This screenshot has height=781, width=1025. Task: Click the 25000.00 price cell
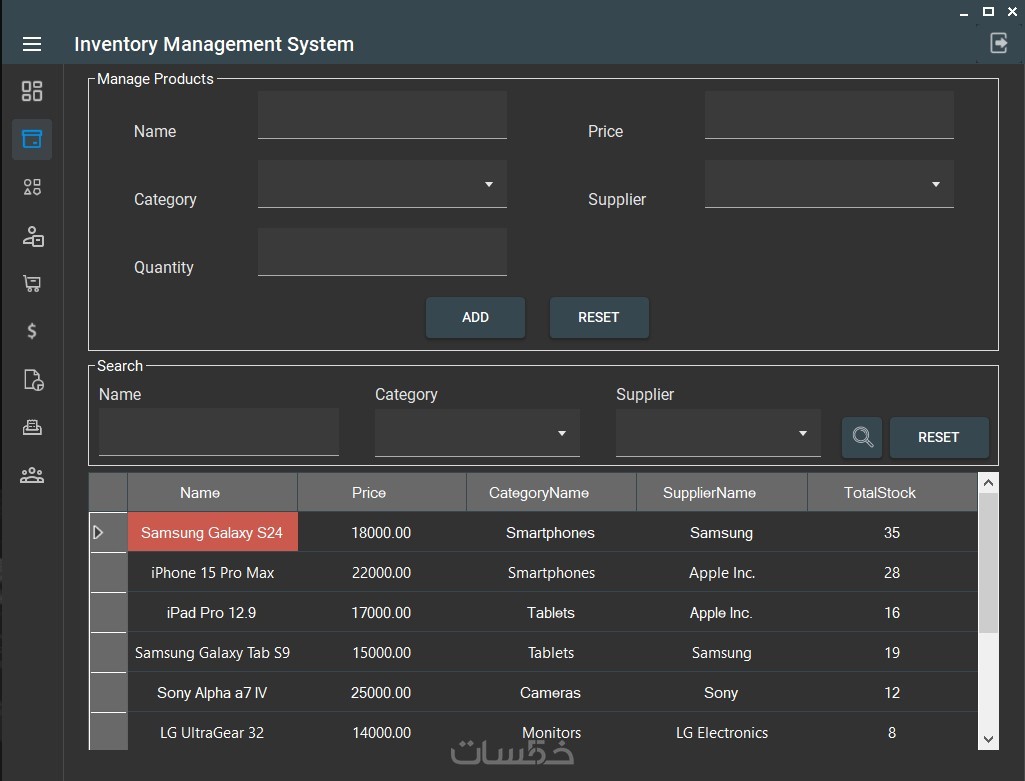pos(382,692)
